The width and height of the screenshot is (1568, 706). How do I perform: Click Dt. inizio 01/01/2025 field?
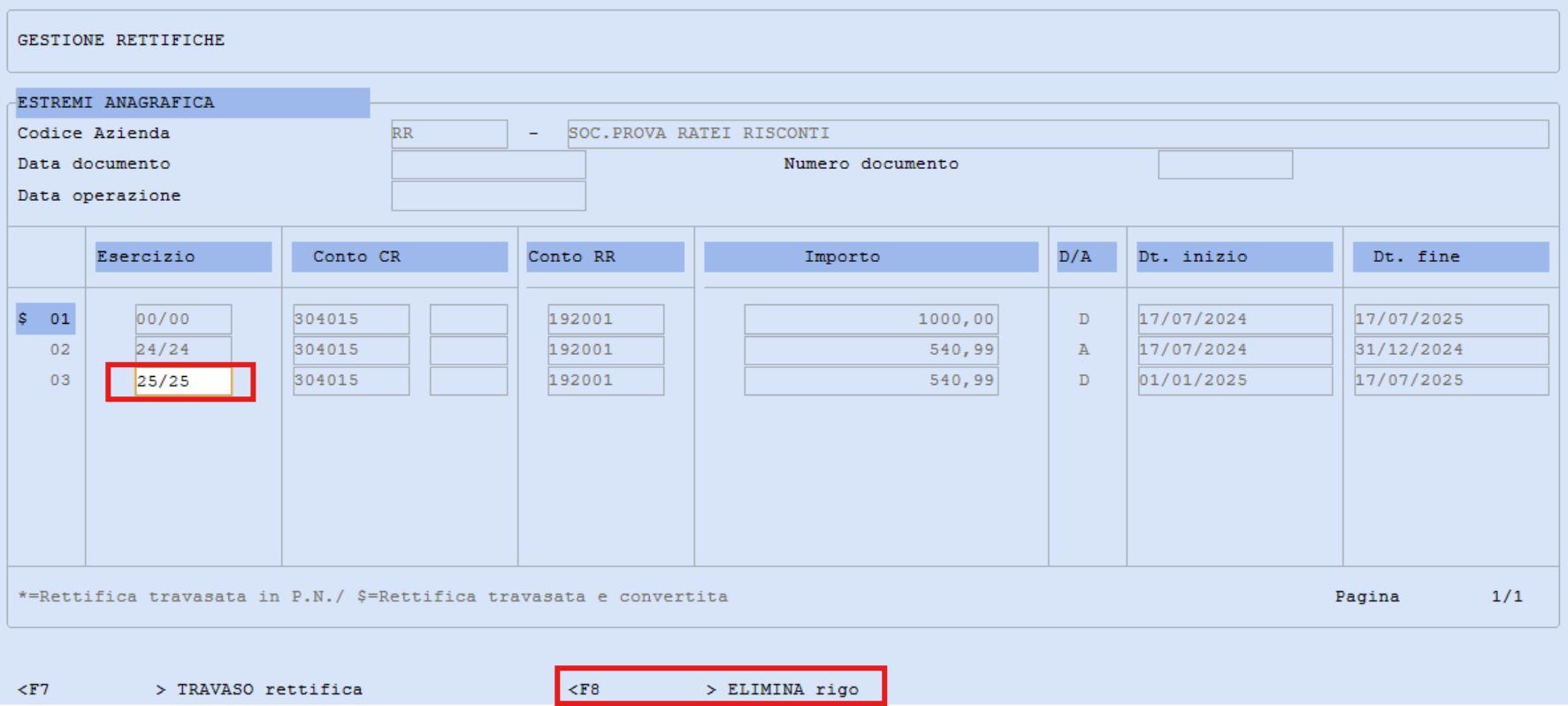[1235, 380]
